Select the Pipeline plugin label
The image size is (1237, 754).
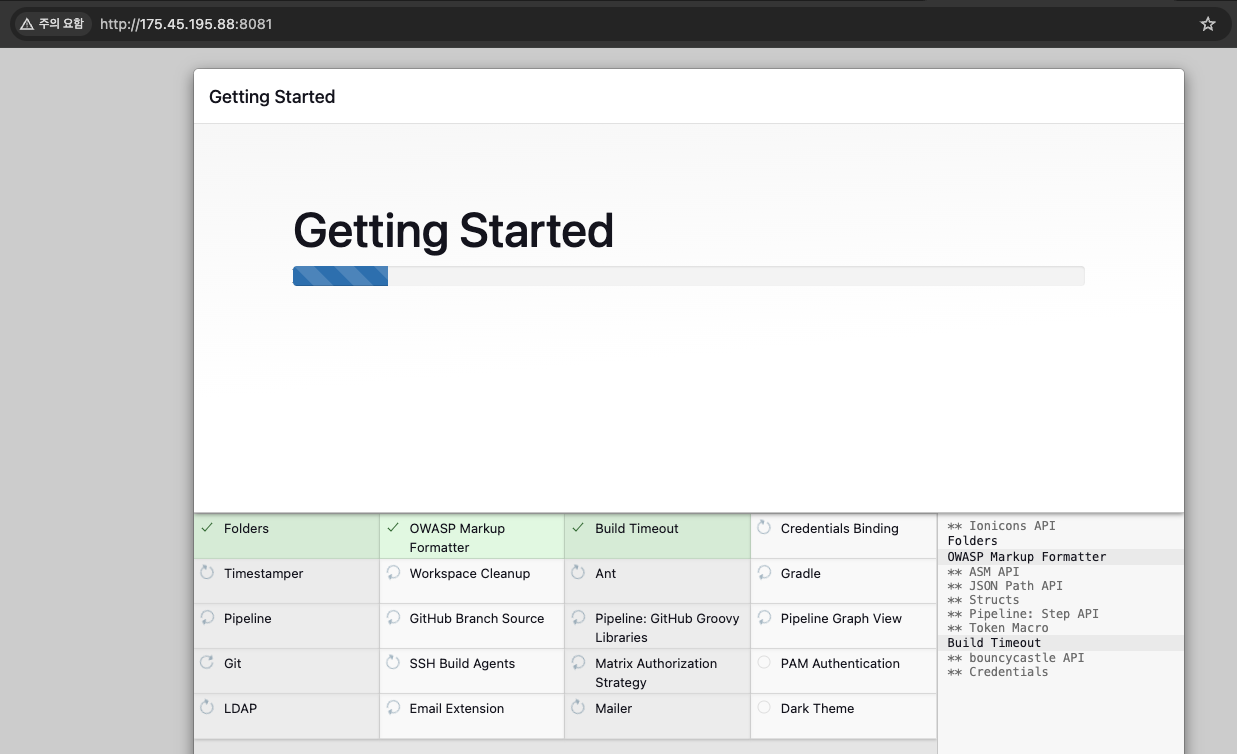click(x=248, y=618)
